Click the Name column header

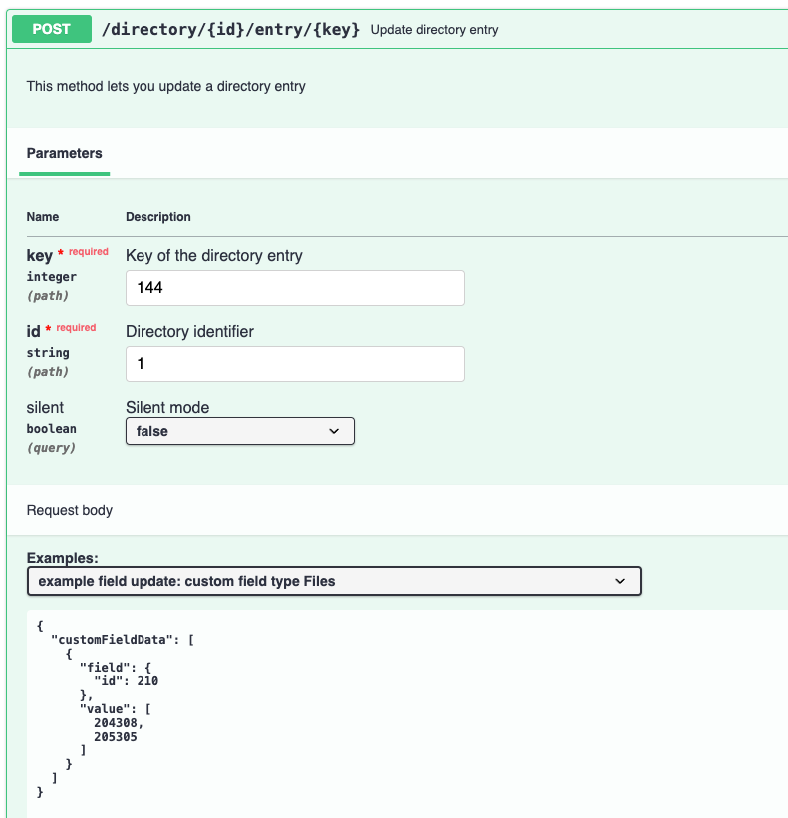point(43,217)
